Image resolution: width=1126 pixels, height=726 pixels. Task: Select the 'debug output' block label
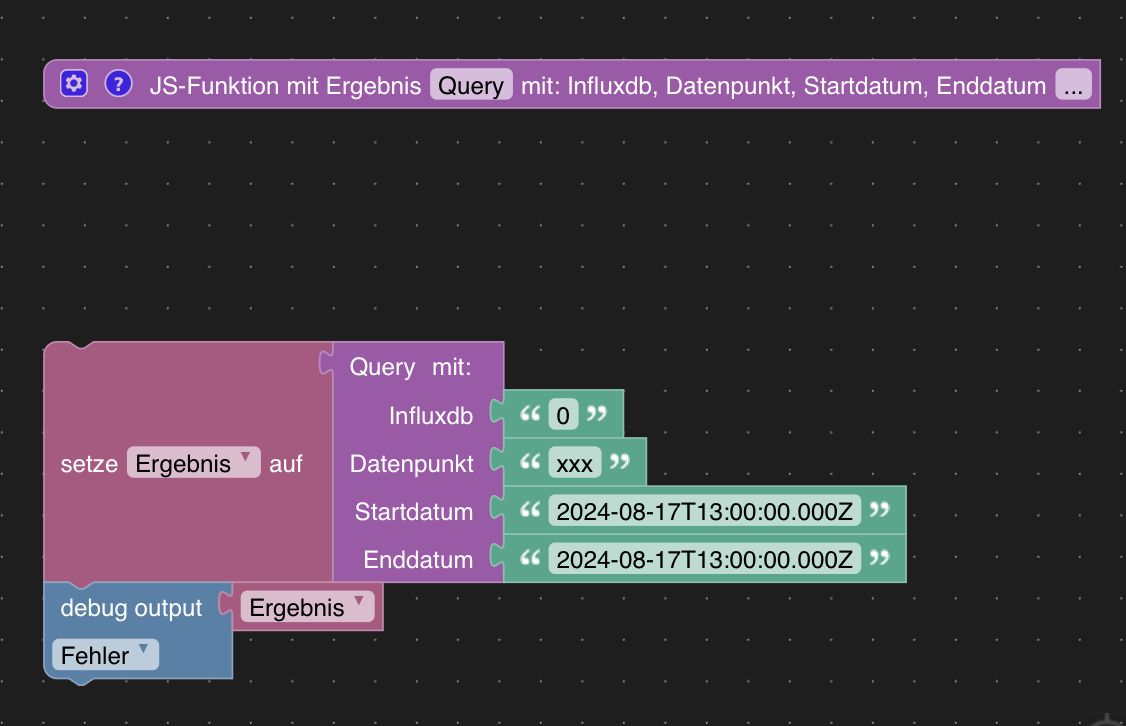coord(131,608)
